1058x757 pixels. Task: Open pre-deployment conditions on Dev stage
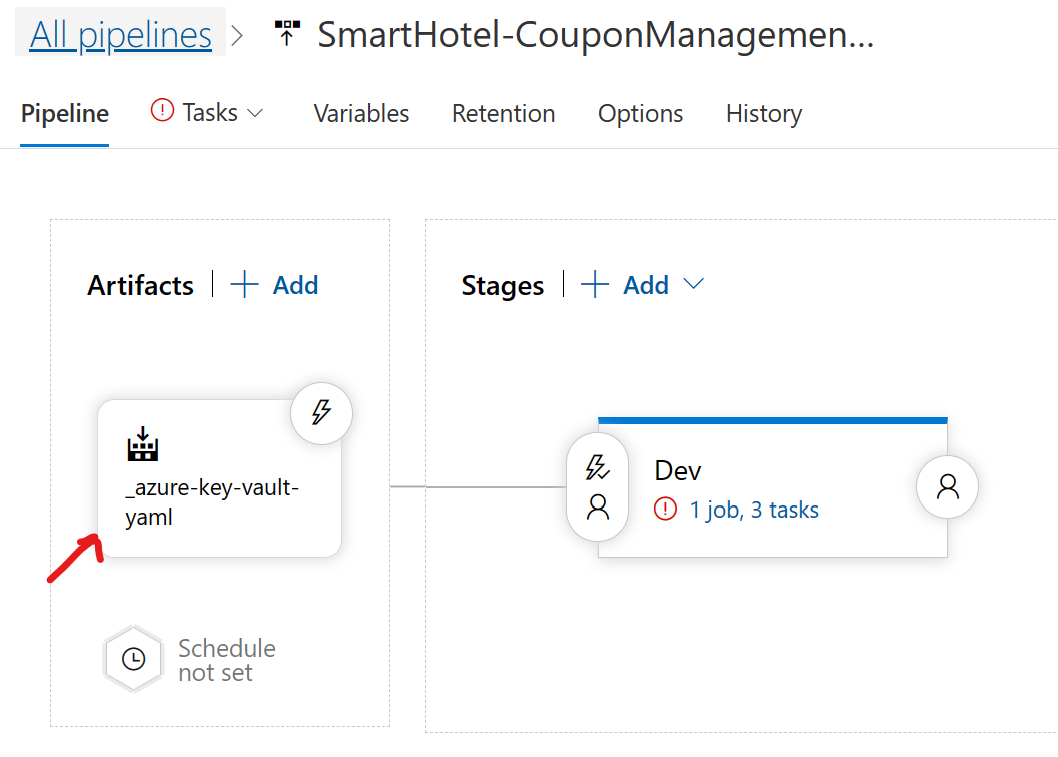pos(597,486)
